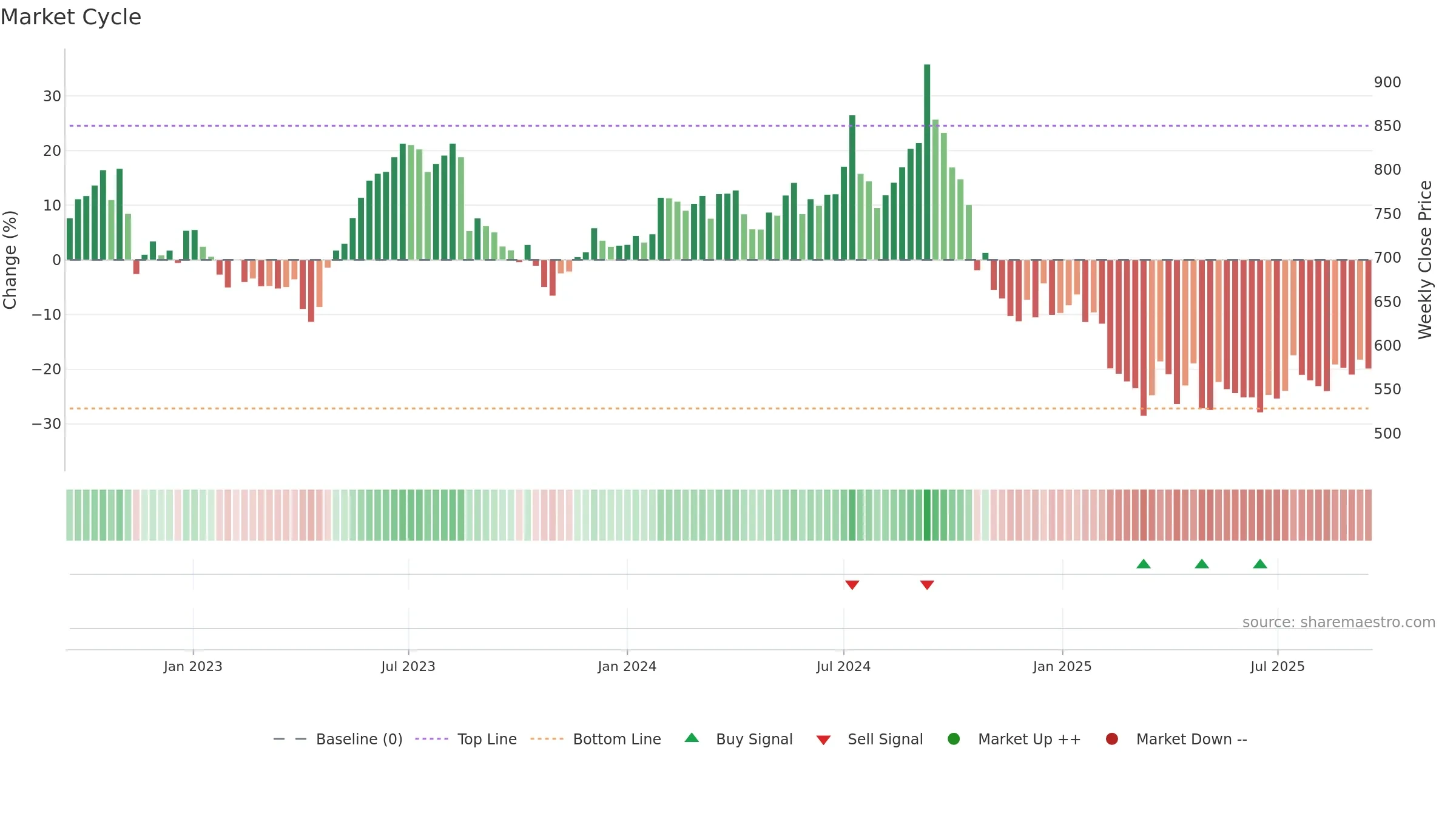Click the Jul 2024 x-axis label
The height and width of the screenshot is (819, 1456).
pos(843,666)
